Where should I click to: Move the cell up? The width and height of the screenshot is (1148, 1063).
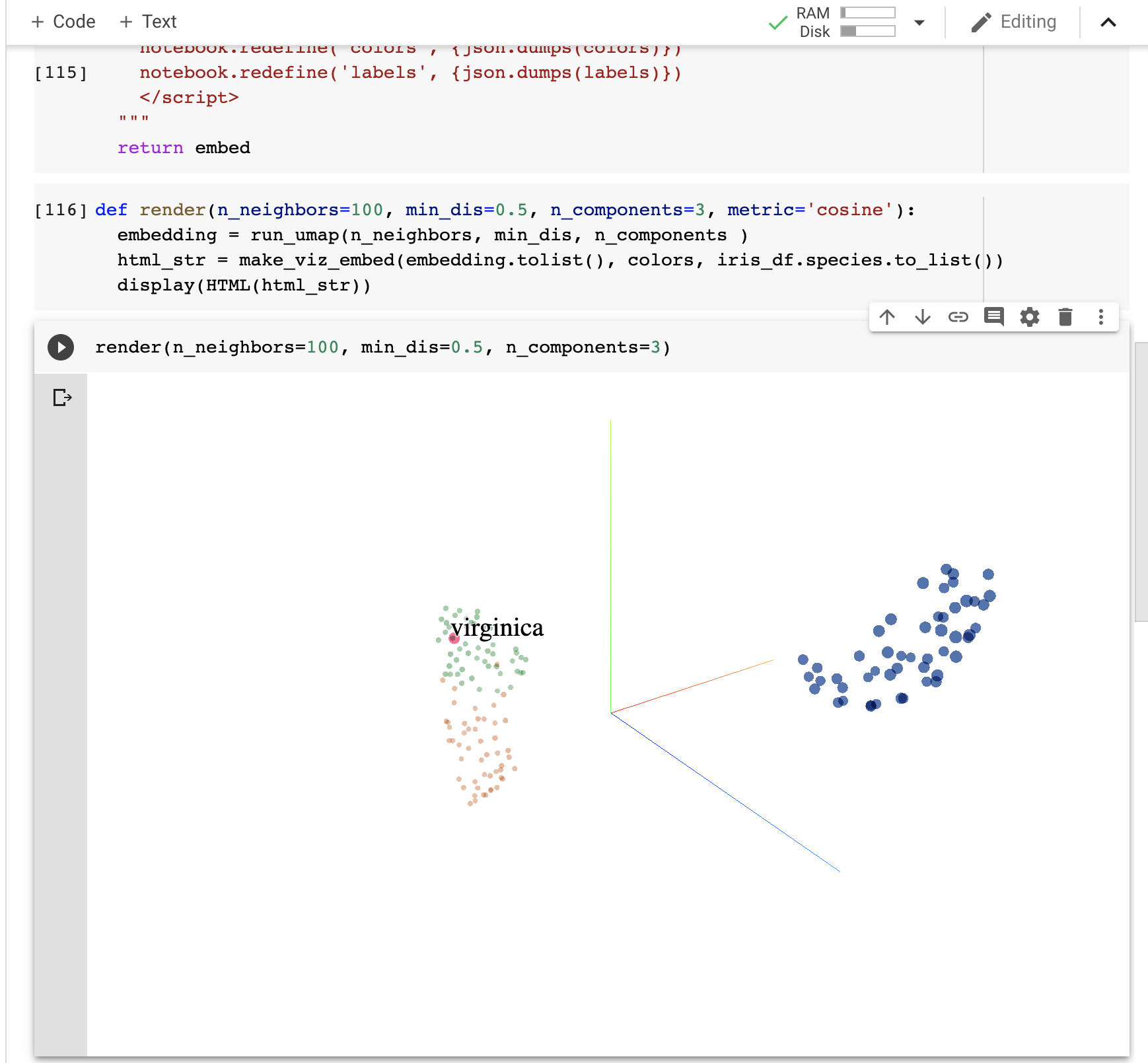tap(887, 318)
